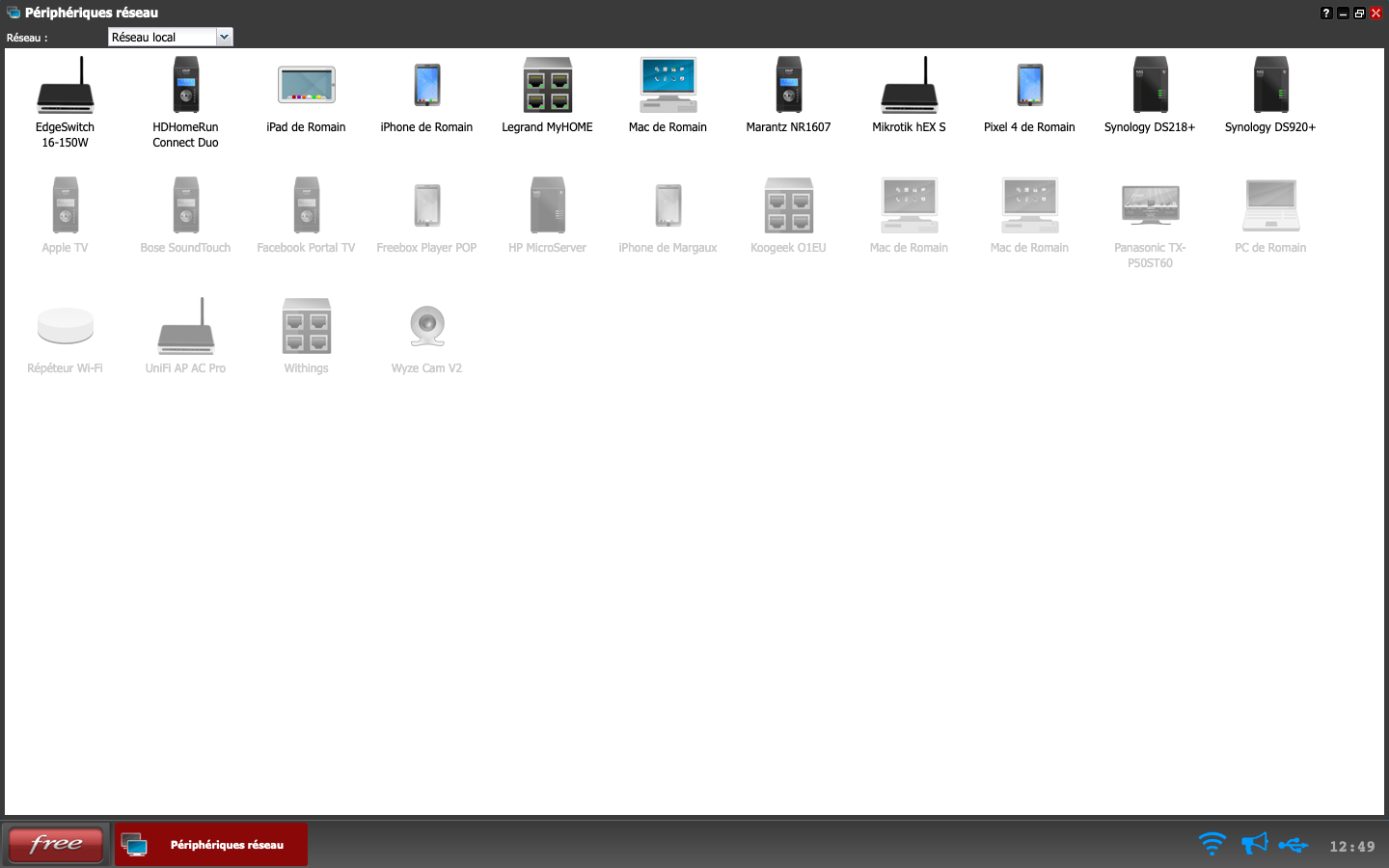
Task: Open the Freebox Player POP icon
Action: pyautogui.click(x=426, y=205)
